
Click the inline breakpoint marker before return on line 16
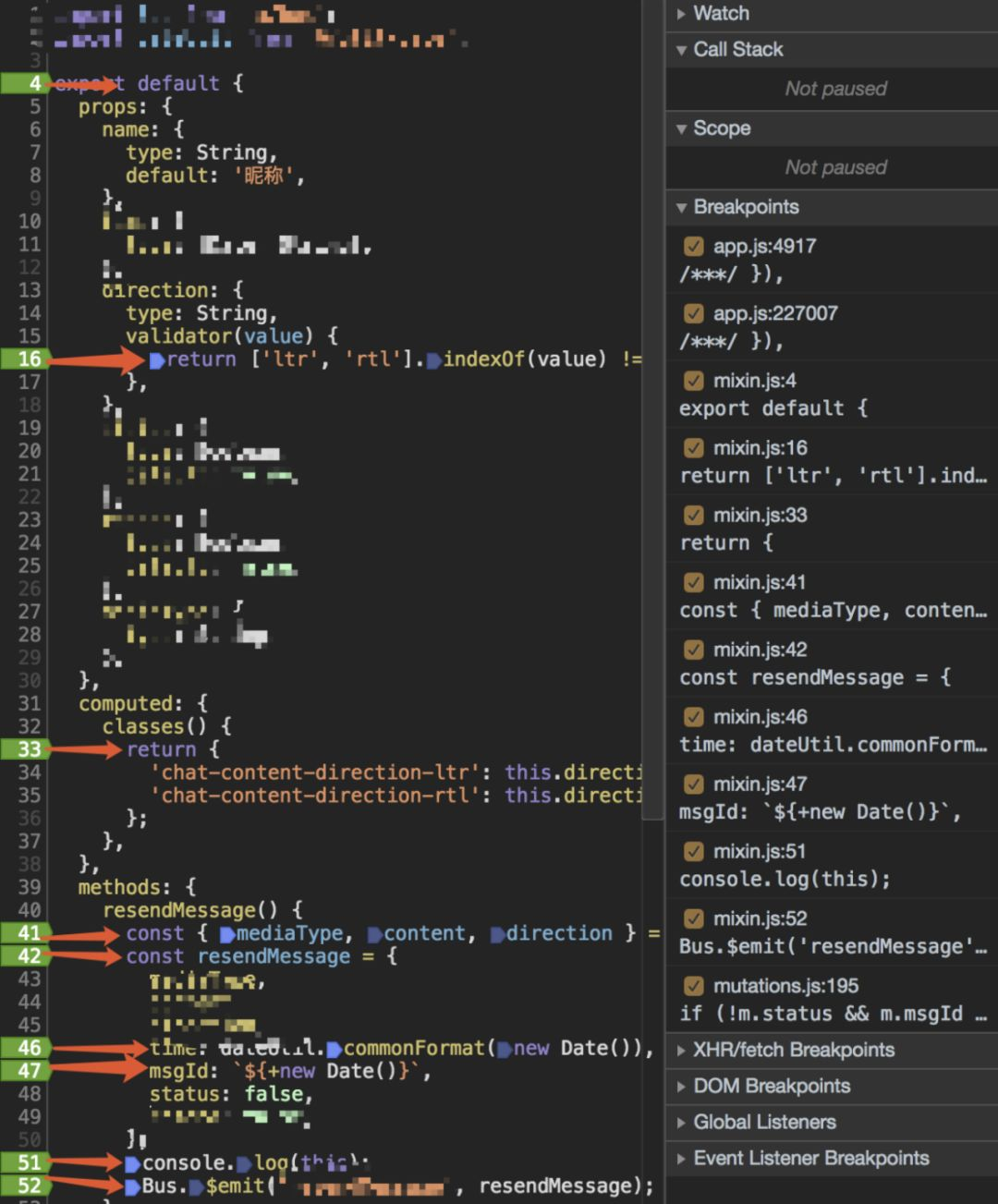(157, 360)
